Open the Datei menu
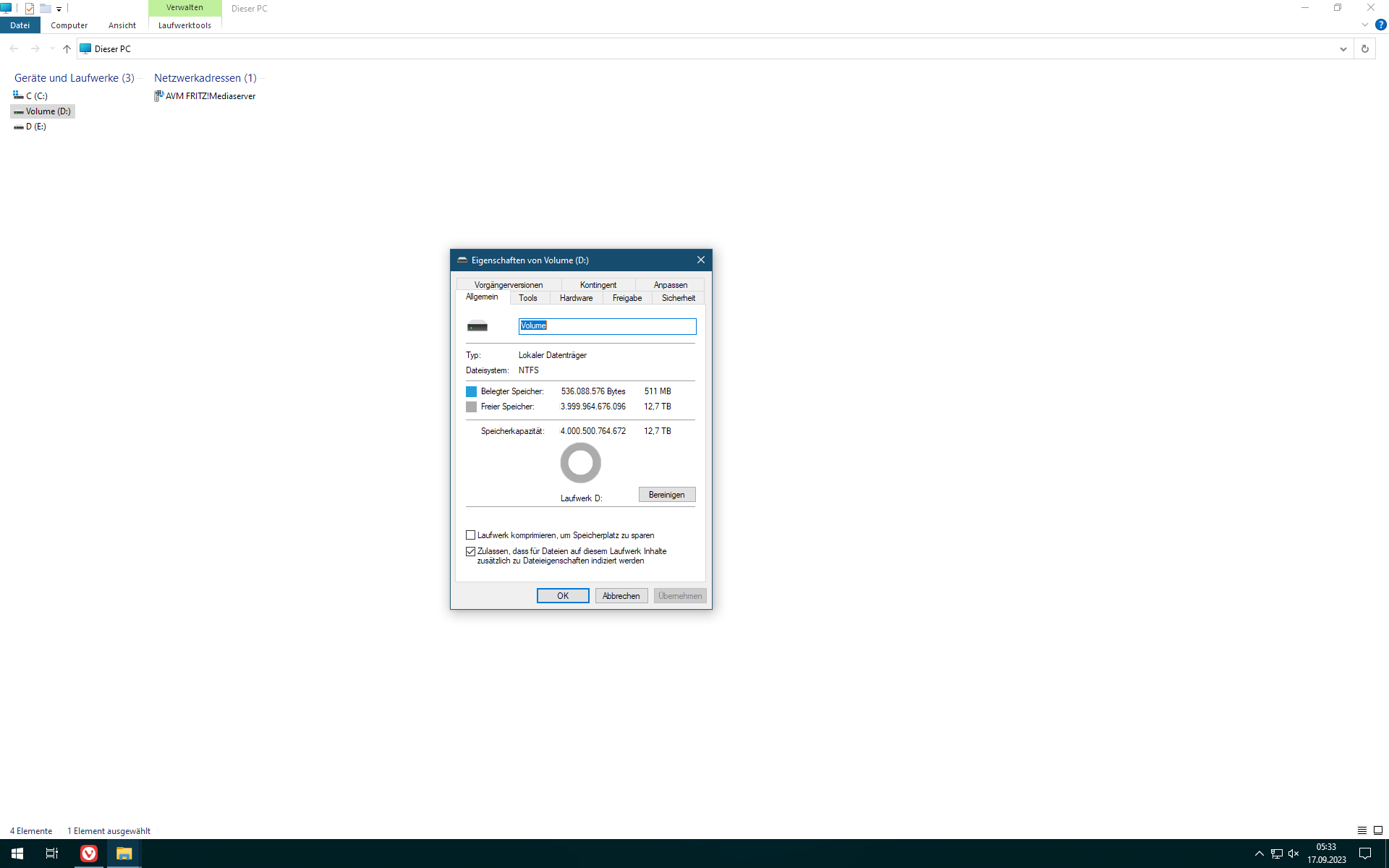The height and width of the screenshot is (868, 1389). pyautogui.click(x=20, y=25)
